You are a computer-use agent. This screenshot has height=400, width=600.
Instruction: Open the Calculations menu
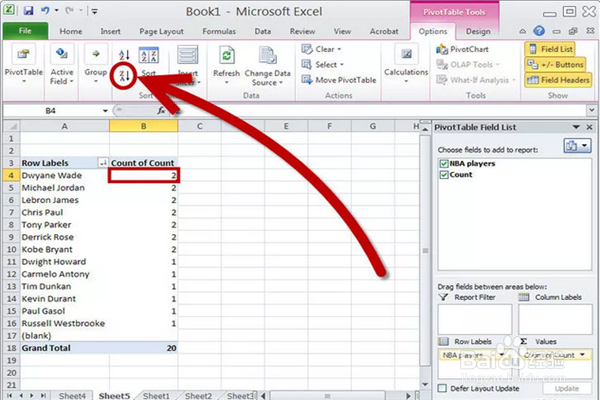pos(406,64)
